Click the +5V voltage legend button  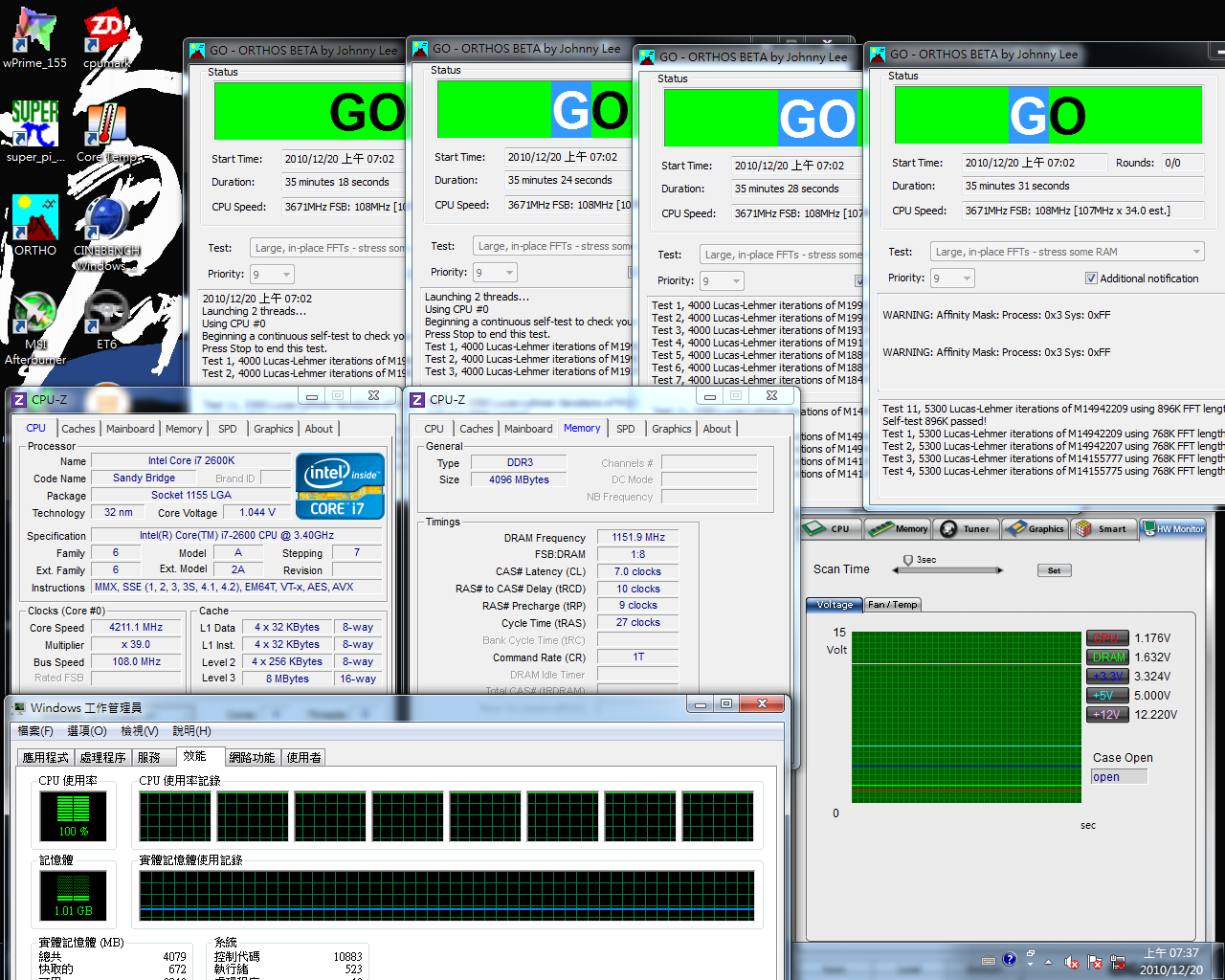tap(1107, 696)
